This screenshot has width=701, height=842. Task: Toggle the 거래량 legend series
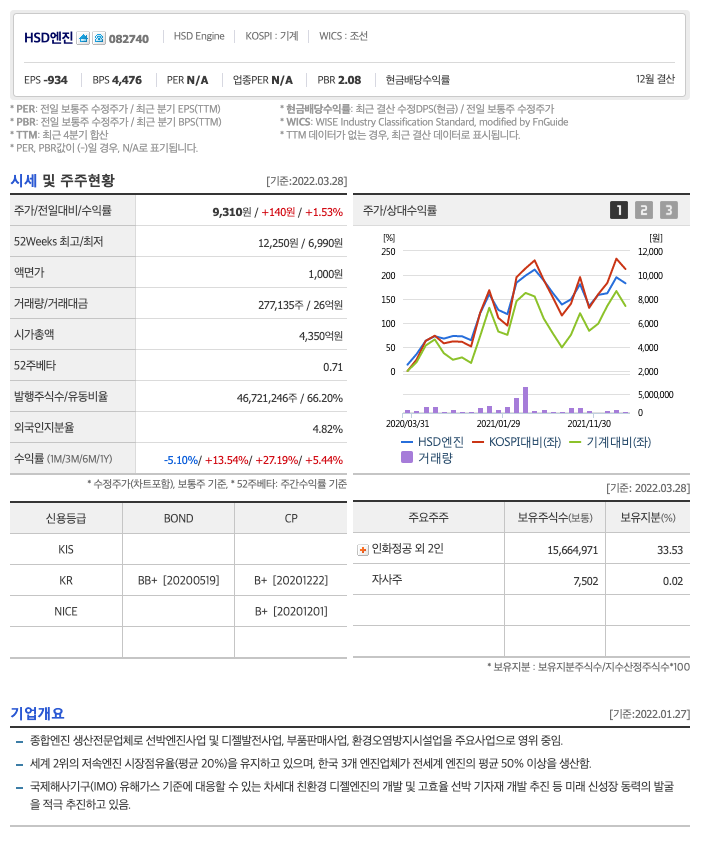tap(427, 458)
